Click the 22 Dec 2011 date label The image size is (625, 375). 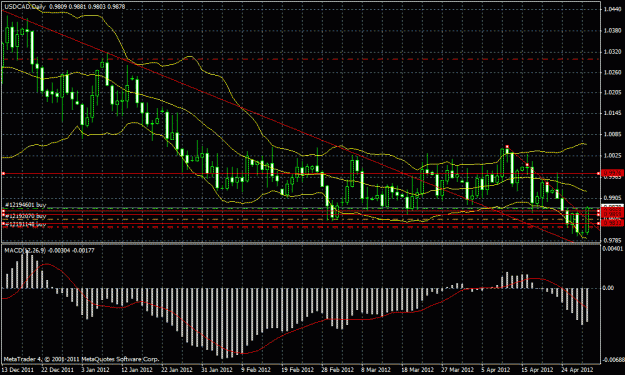click(57, 369)
